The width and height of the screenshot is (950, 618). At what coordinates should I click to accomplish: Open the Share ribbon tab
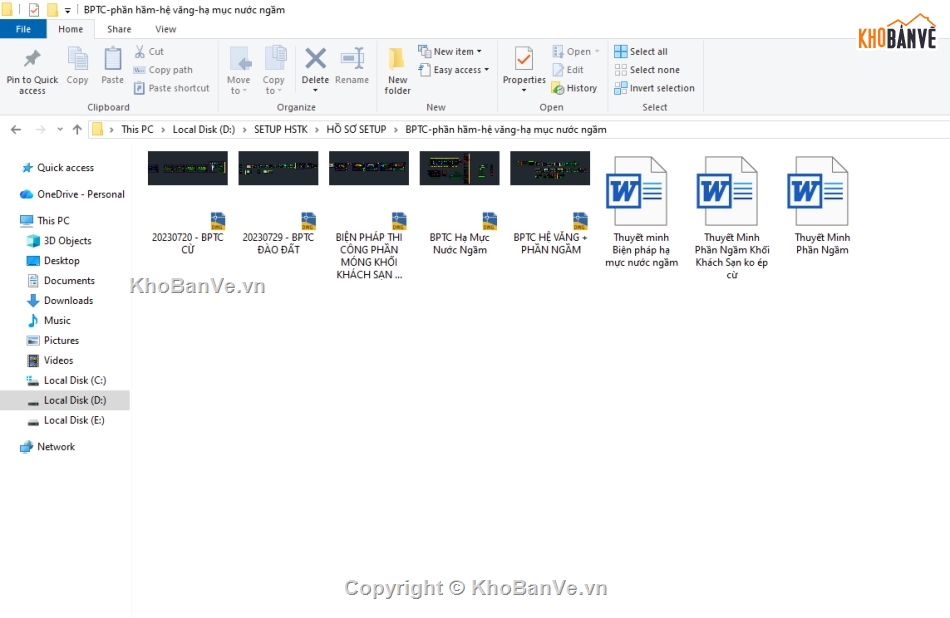pyautogui.click(x=119, y=29)
